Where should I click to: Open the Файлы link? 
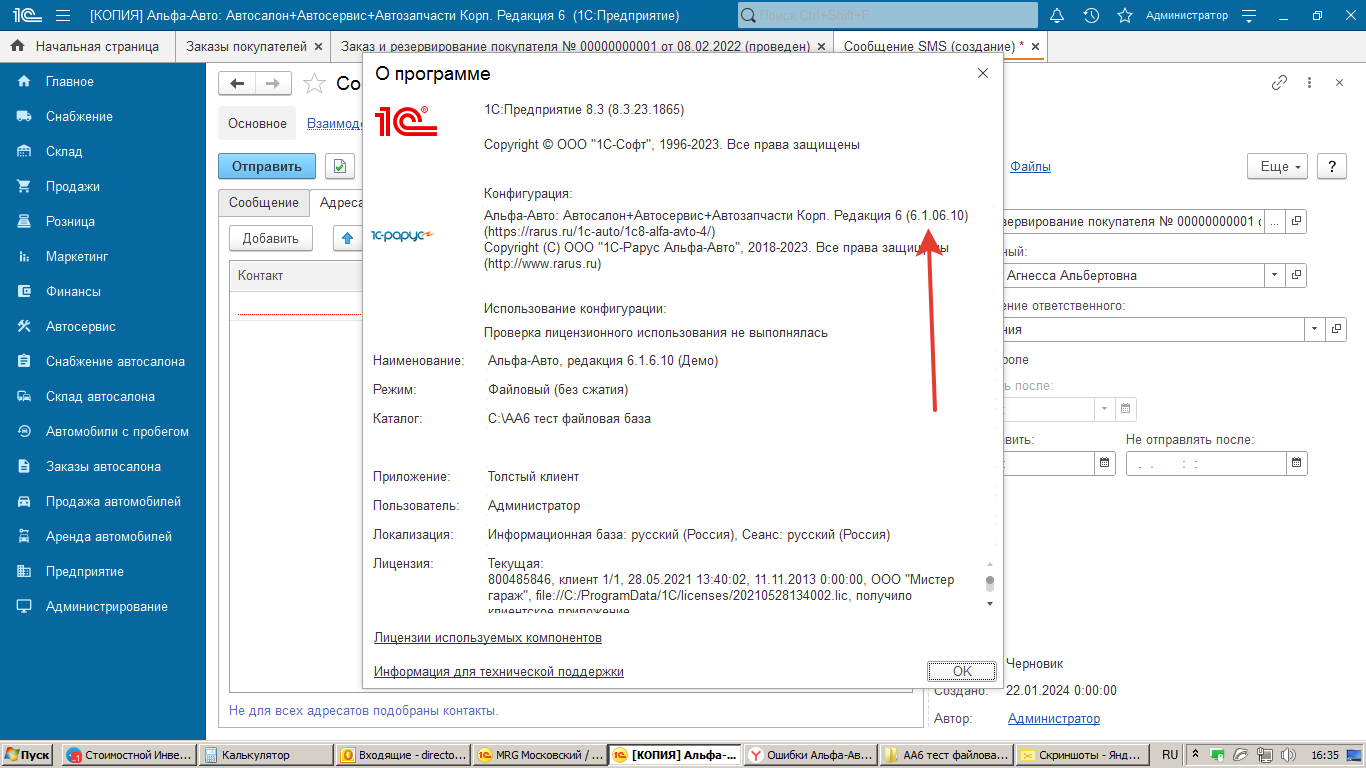pos(1030,167)
